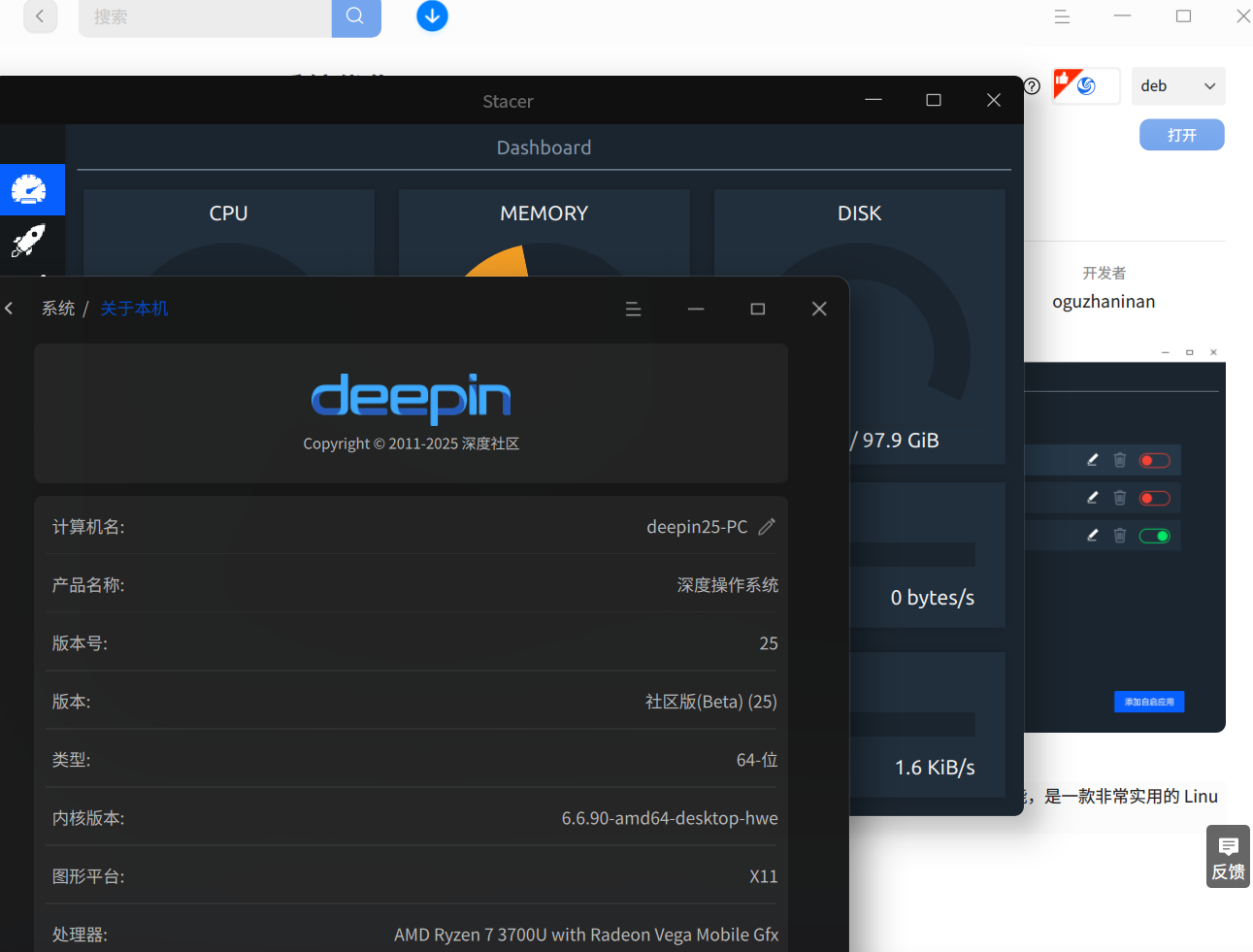Minimize the Stacer window

pyautogui.click(x=874, y=100)
